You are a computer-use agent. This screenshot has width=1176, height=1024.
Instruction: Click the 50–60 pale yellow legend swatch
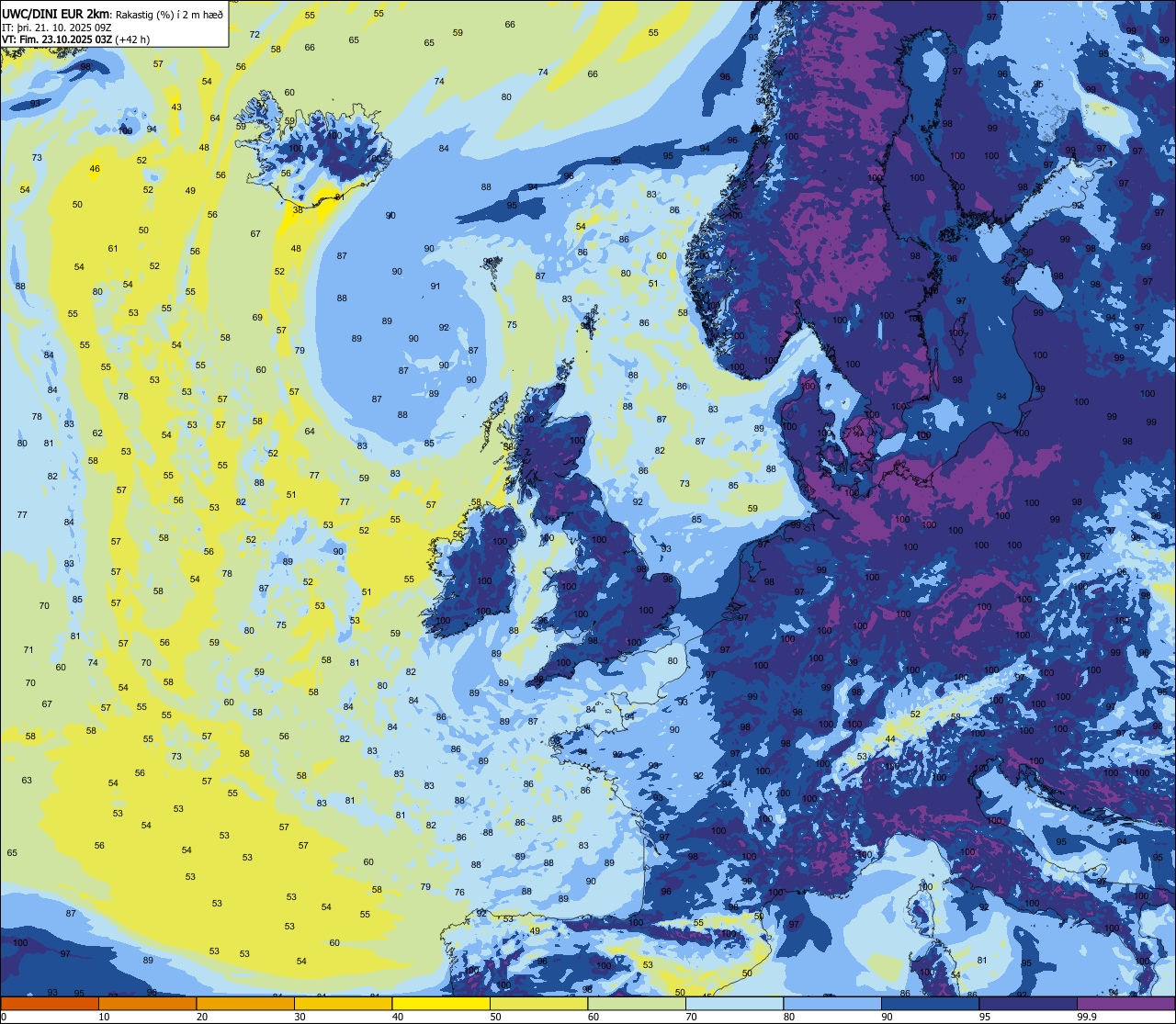point(538,1003)
